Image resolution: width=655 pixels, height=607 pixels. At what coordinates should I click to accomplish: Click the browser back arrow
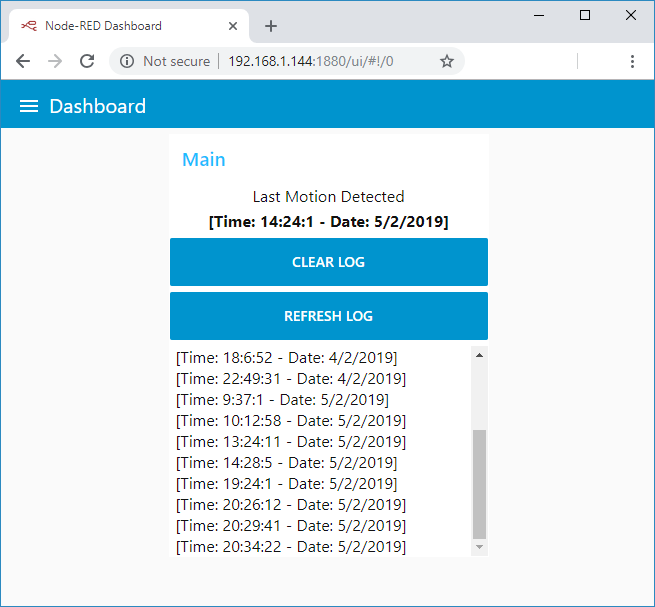[x=23, y=61]
